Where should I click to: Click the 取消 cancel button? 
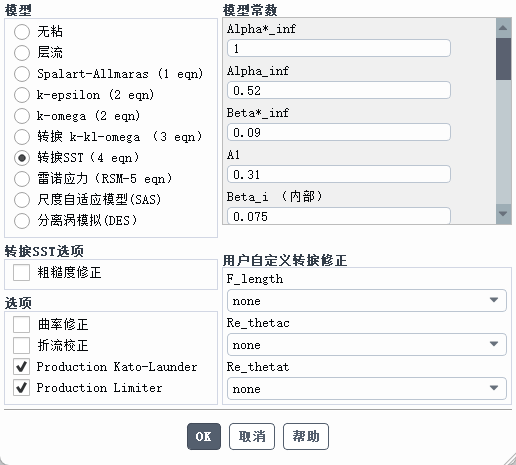[x=252, y=436]
